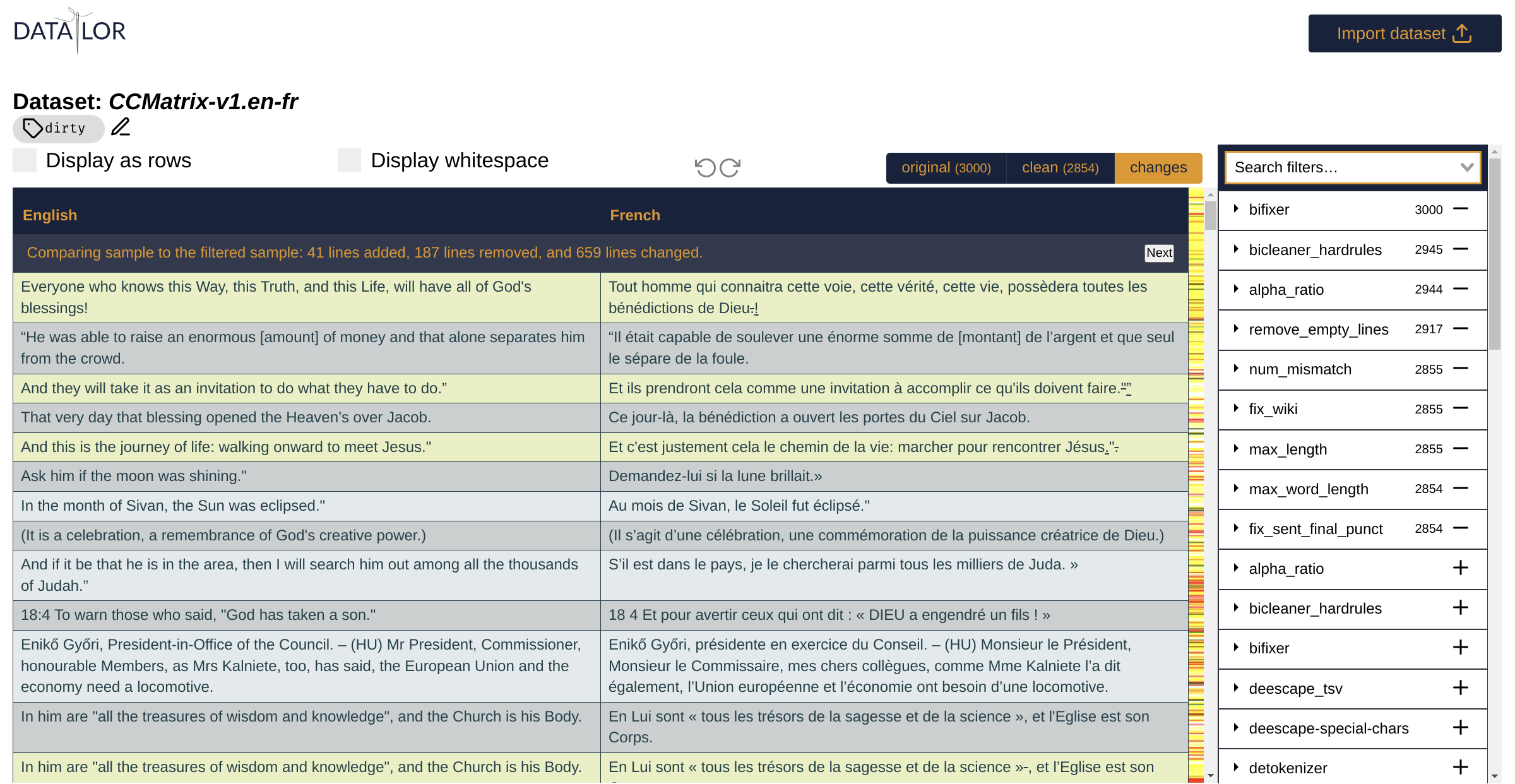Enable the Display as rows checkbox
This screenshot has width=1515, height=784.
pos(25,160)
